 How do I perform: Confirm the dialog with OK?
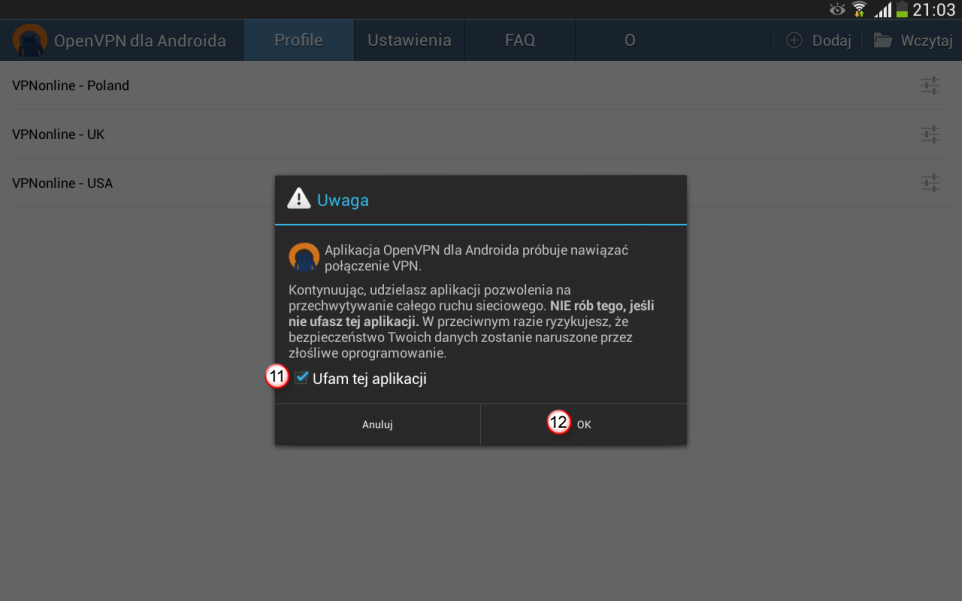(x=583, y=424)
